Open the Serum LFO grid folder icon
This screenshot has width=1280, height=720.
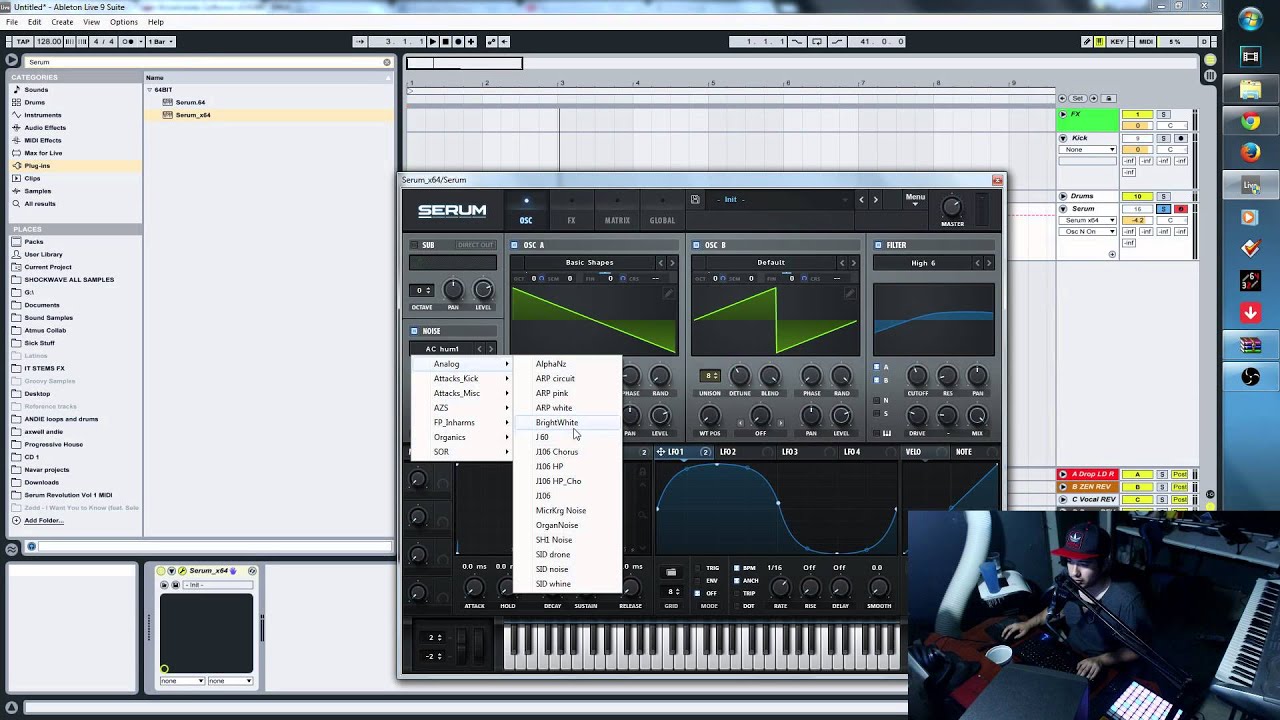pos(671,573)
